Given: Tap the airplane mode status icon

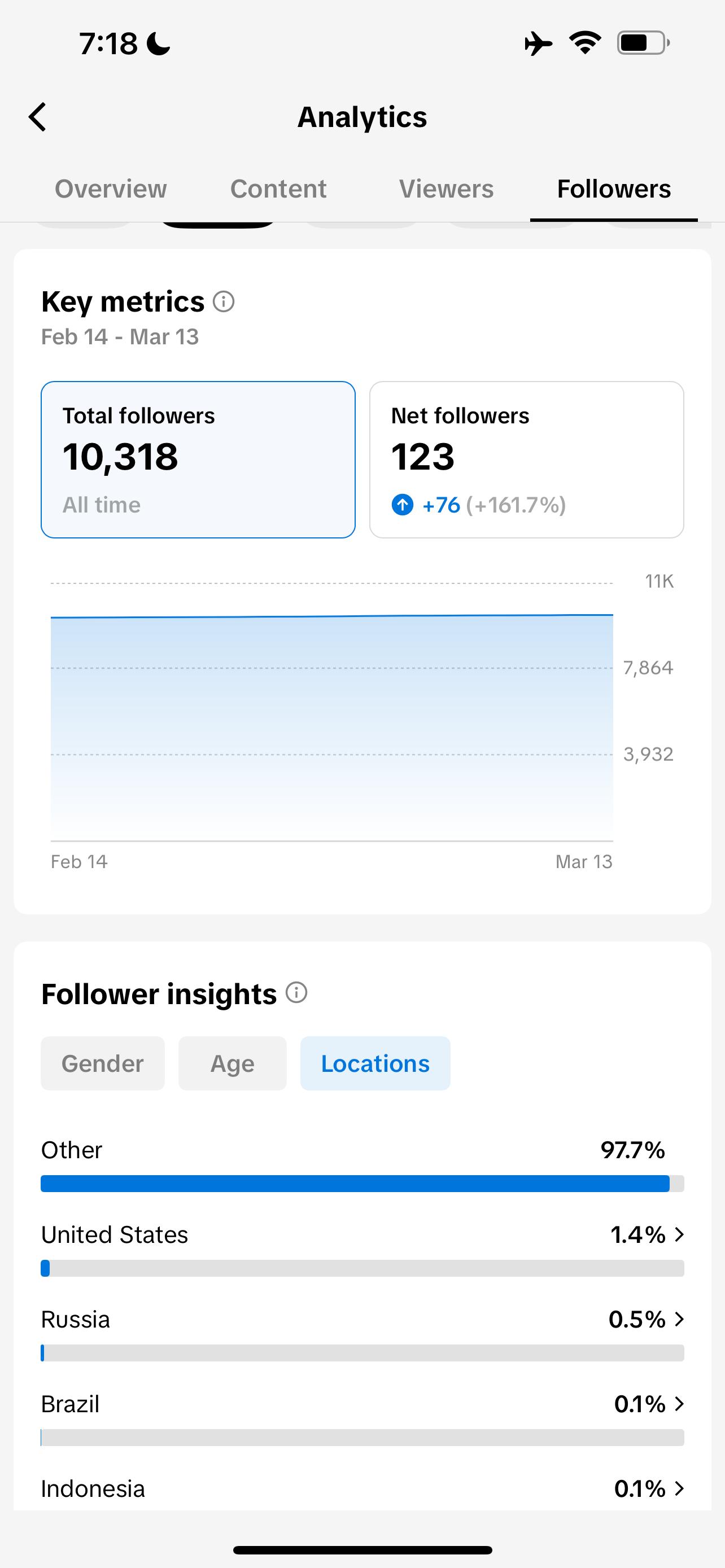Looking at the screenshot, I should (x=538, y=43).
